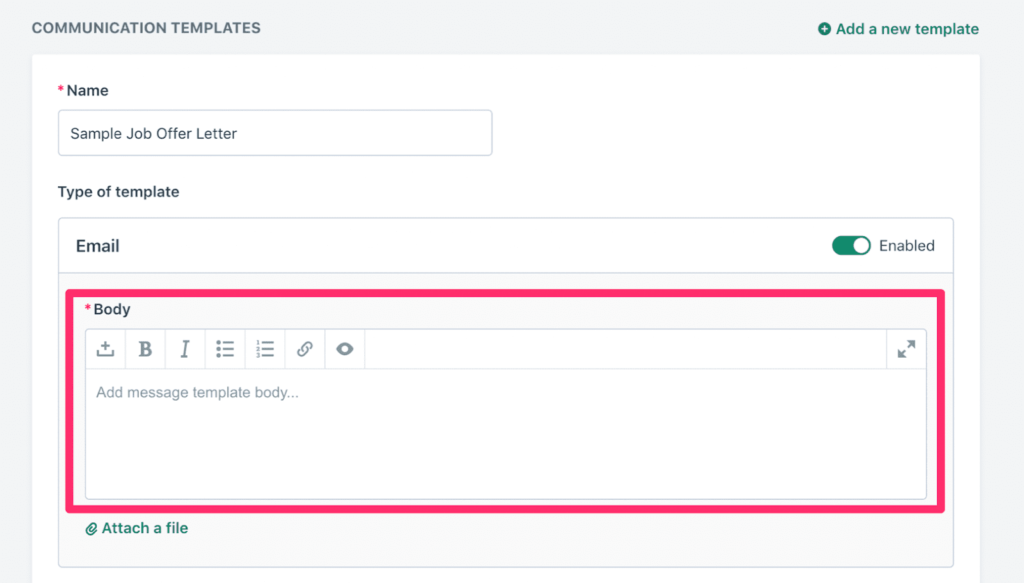Click the paperclip icon by Attach a file
1024x583 pixels.
[x=91, y=529]
